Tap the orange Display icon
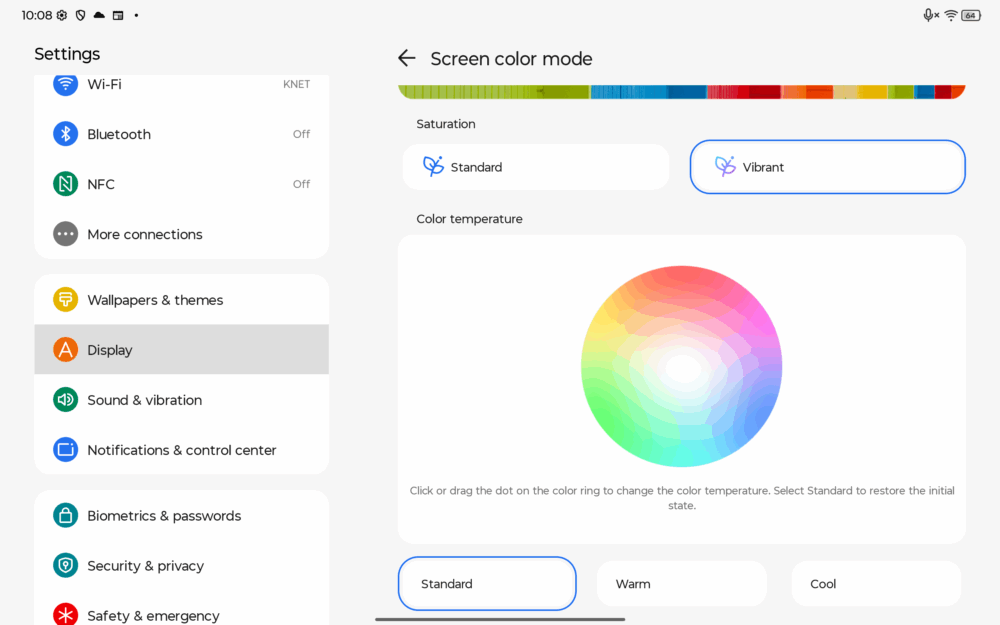 [x=65, y=349]
